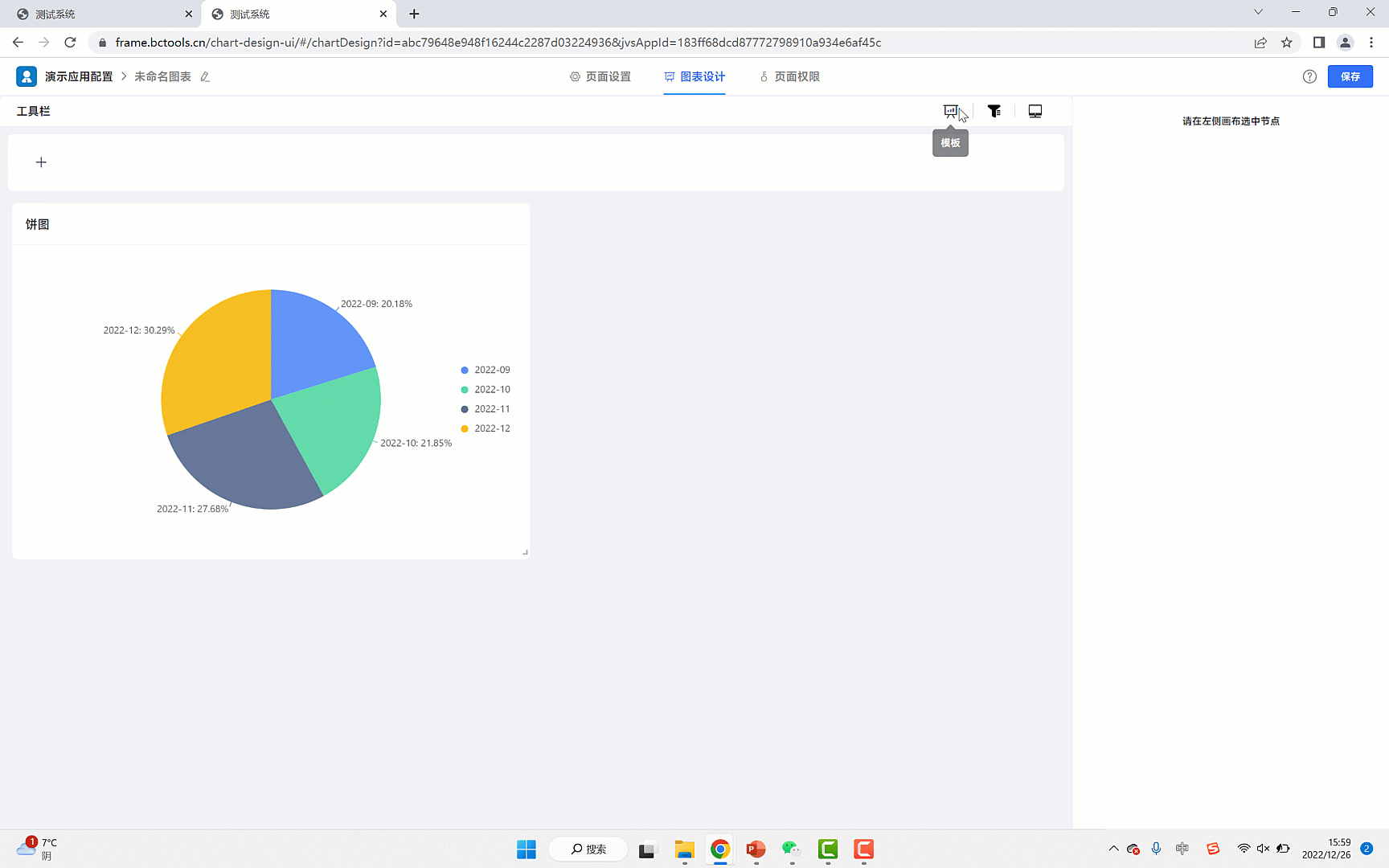Show hidden system tray icons
Viewport: 1389px width, 868px height.
[x=1113, y=849]
